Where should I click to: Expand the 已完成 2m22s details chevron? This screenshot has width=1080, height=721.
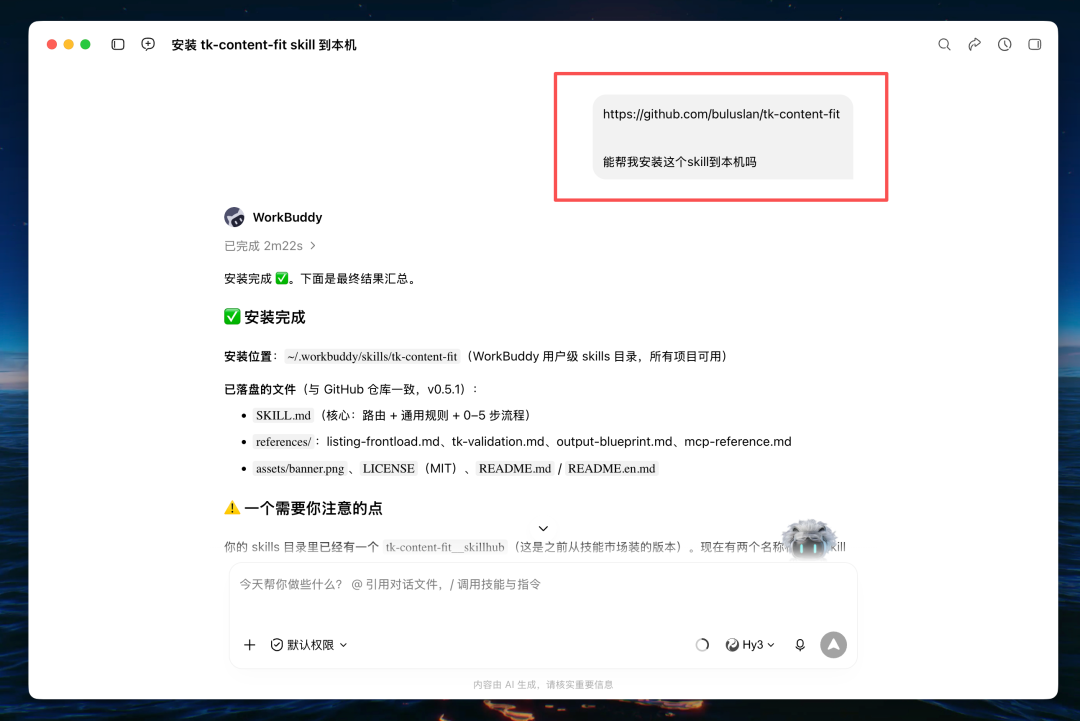(313, 246)
